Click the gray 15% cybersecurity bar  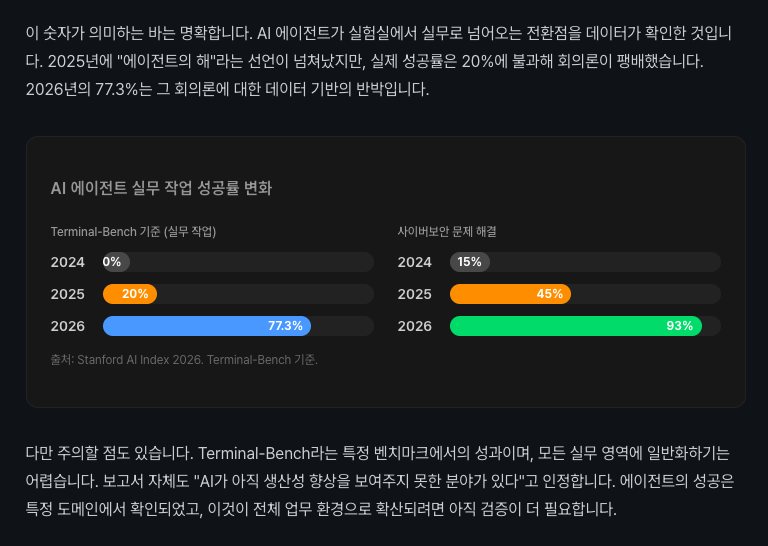click(469, 262)
